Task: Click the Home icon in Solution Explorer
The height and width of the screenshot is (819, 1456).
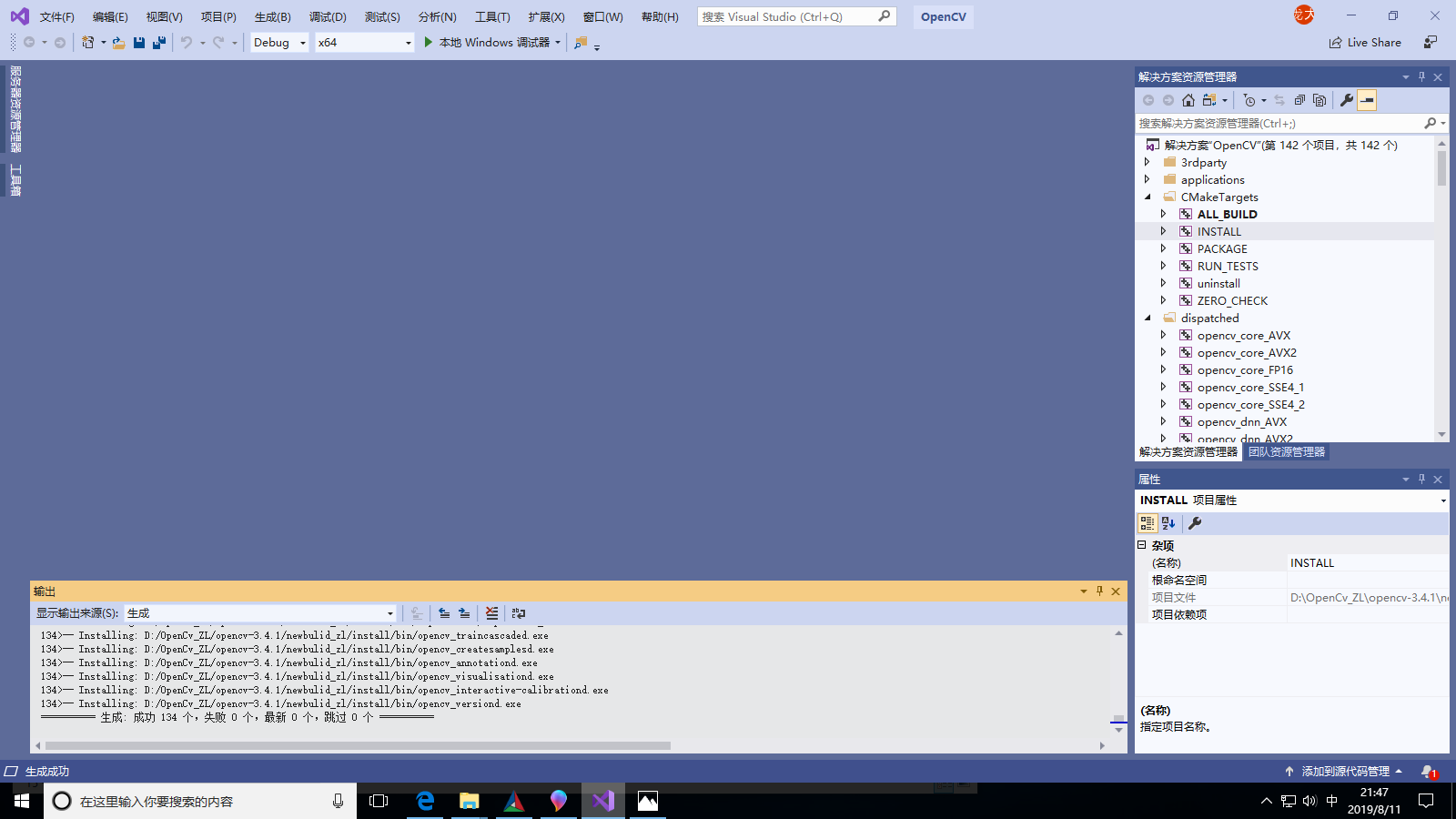Action: tap(1188, 100)
